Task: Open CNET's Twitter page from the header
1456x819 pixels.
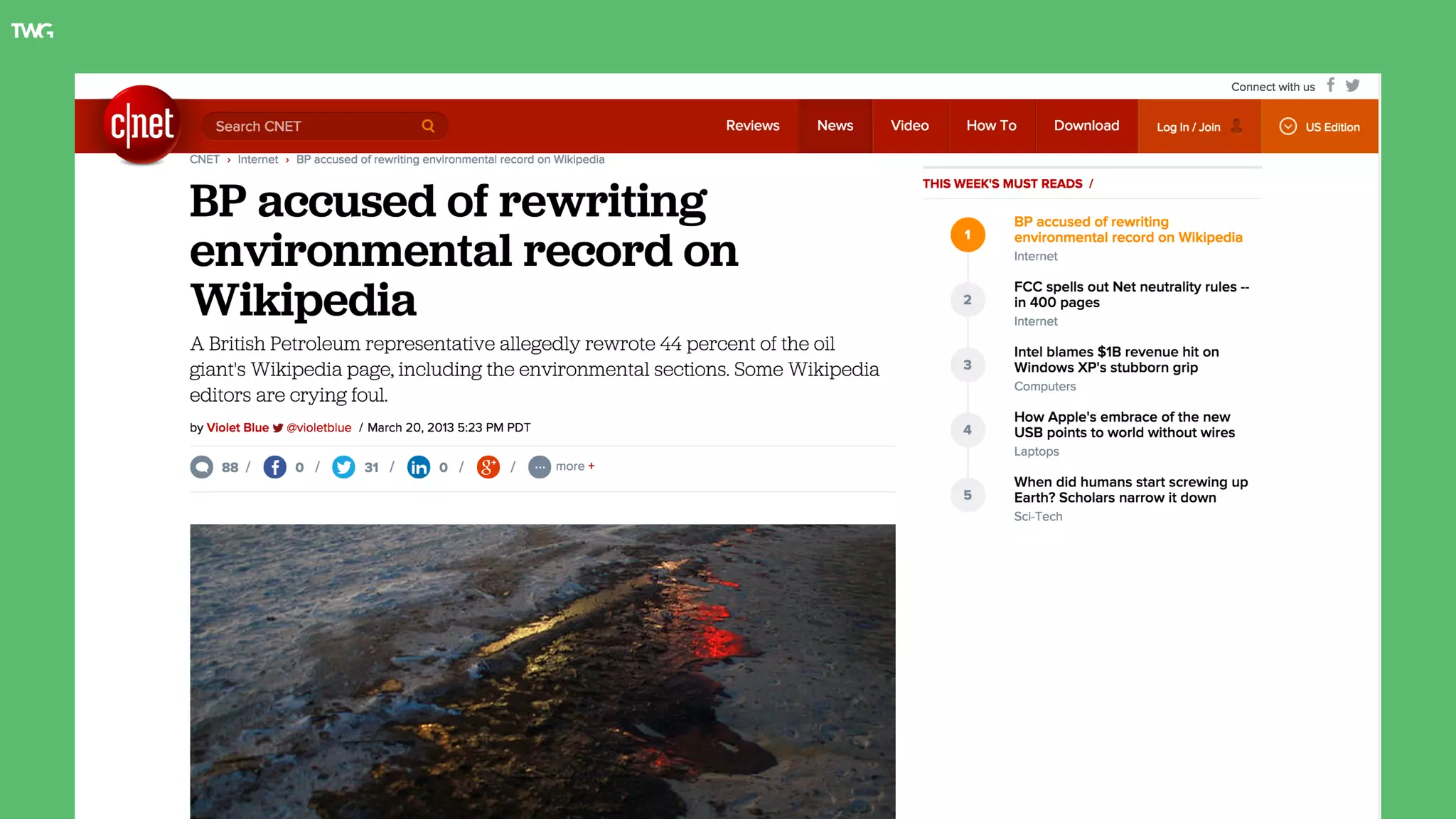Action: (x=1352, y=85)
